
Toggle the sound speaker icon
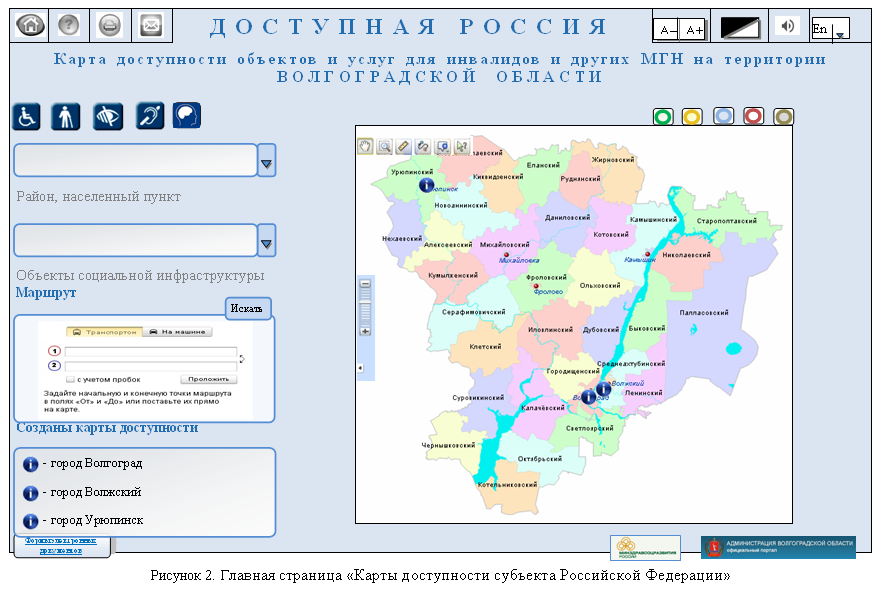[x=788, y=26]
